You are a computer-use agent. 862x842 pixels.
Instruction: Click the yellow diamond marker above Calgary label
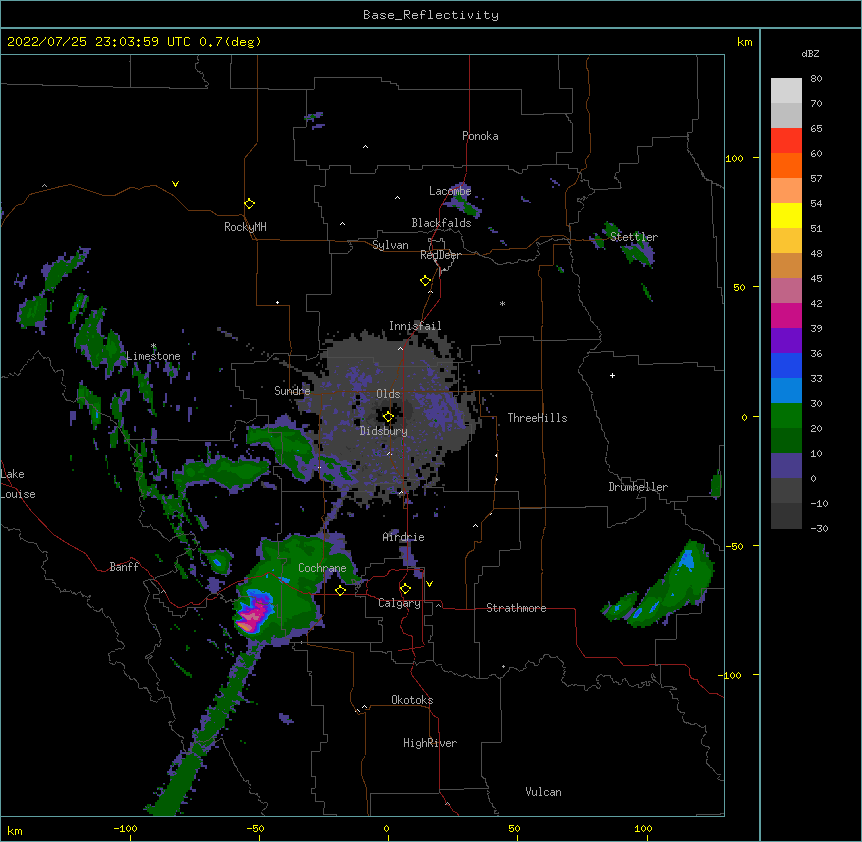coord(405,589)
